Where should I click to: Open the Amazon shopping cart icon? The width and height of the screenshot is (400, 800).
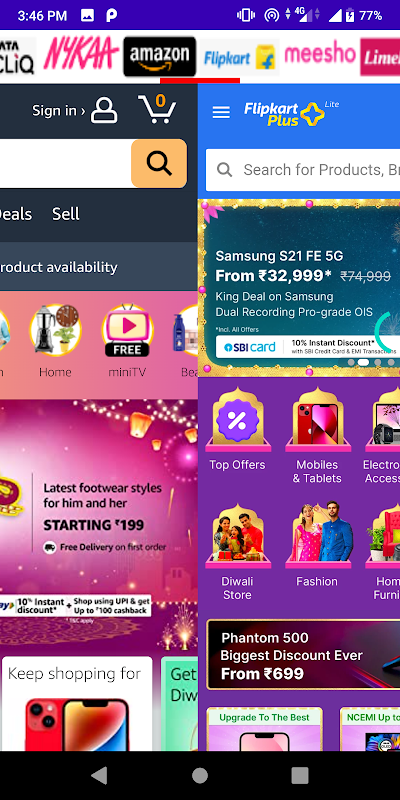point(157,108)
